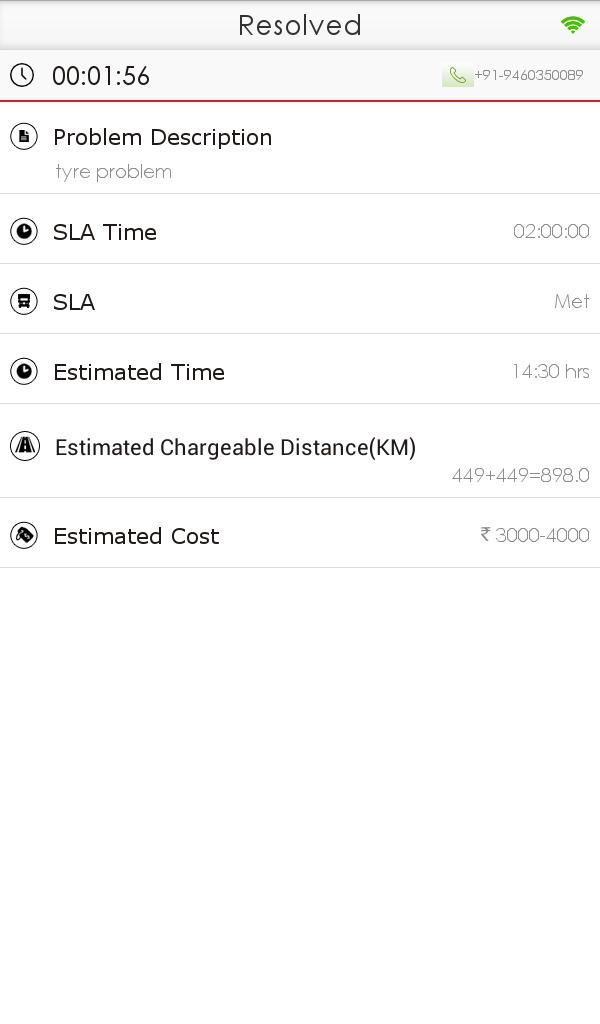The image size is (600, 1024).
Task: Tap the SLA status value Met
Action: pyautogui.click(x=571, y=301)
